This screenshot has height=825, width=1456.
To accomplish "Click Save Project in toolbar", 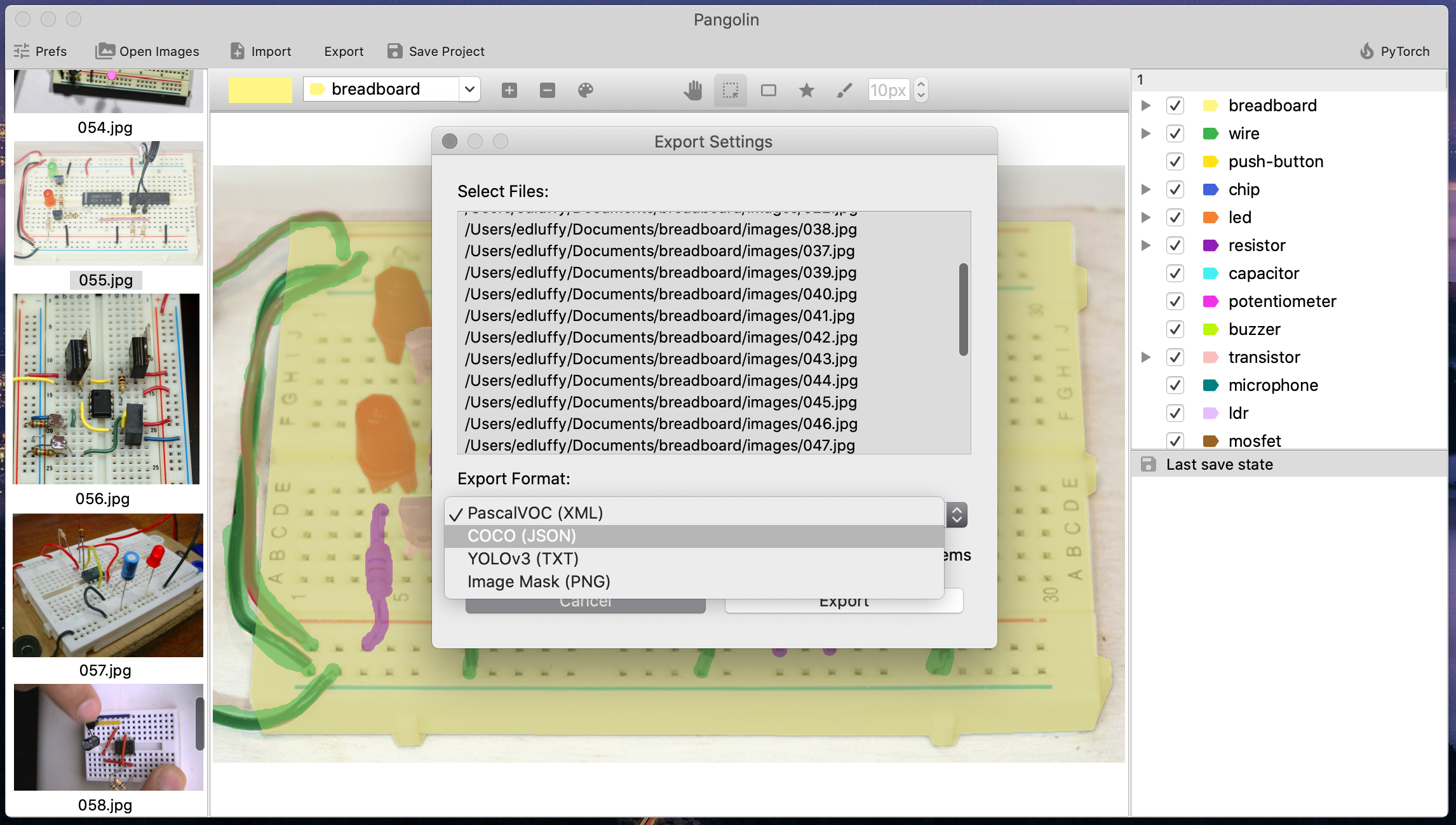I will tap(436, 51).
